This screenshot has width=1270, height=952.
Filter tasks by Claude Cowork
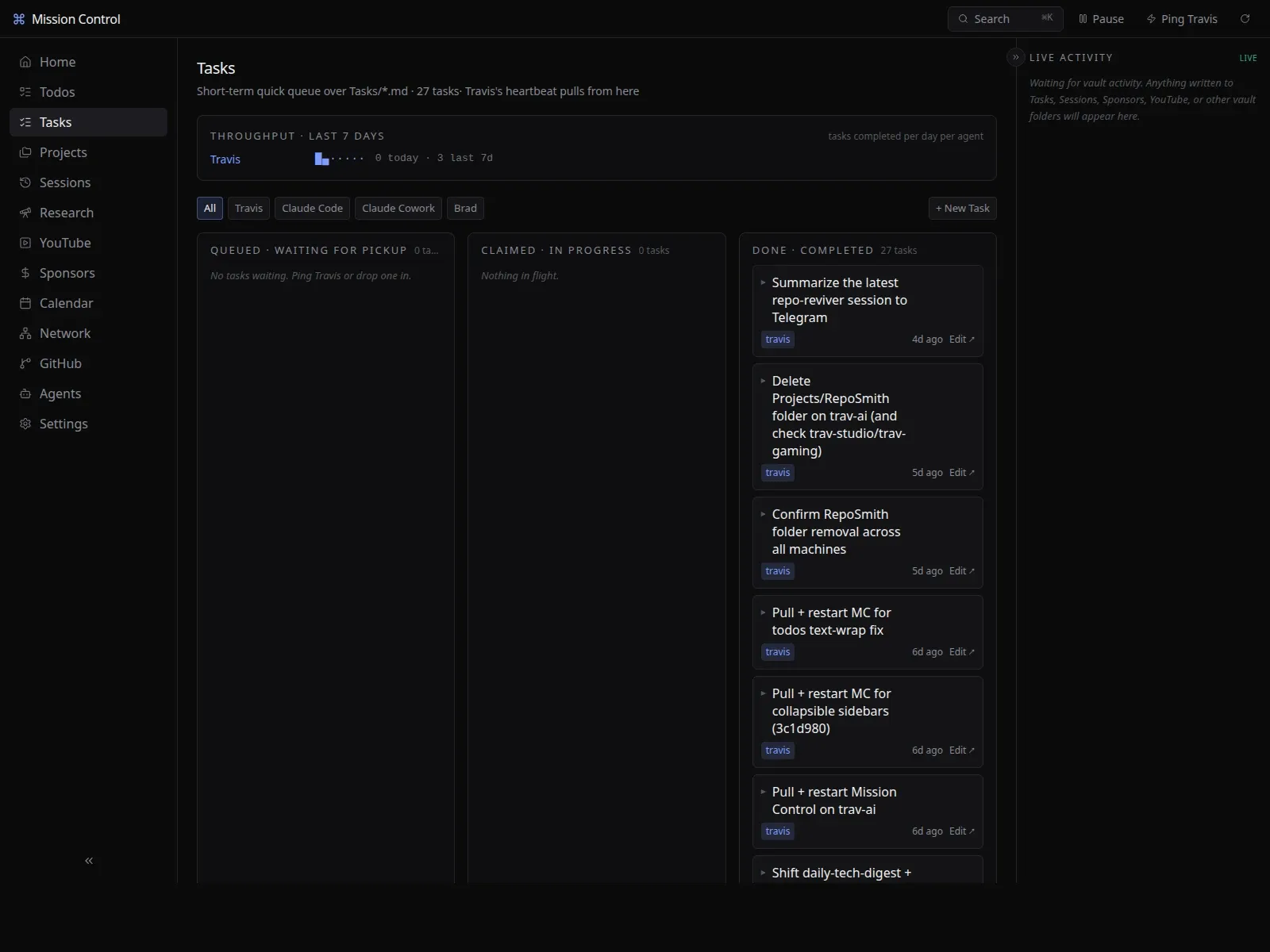[398, 208]
